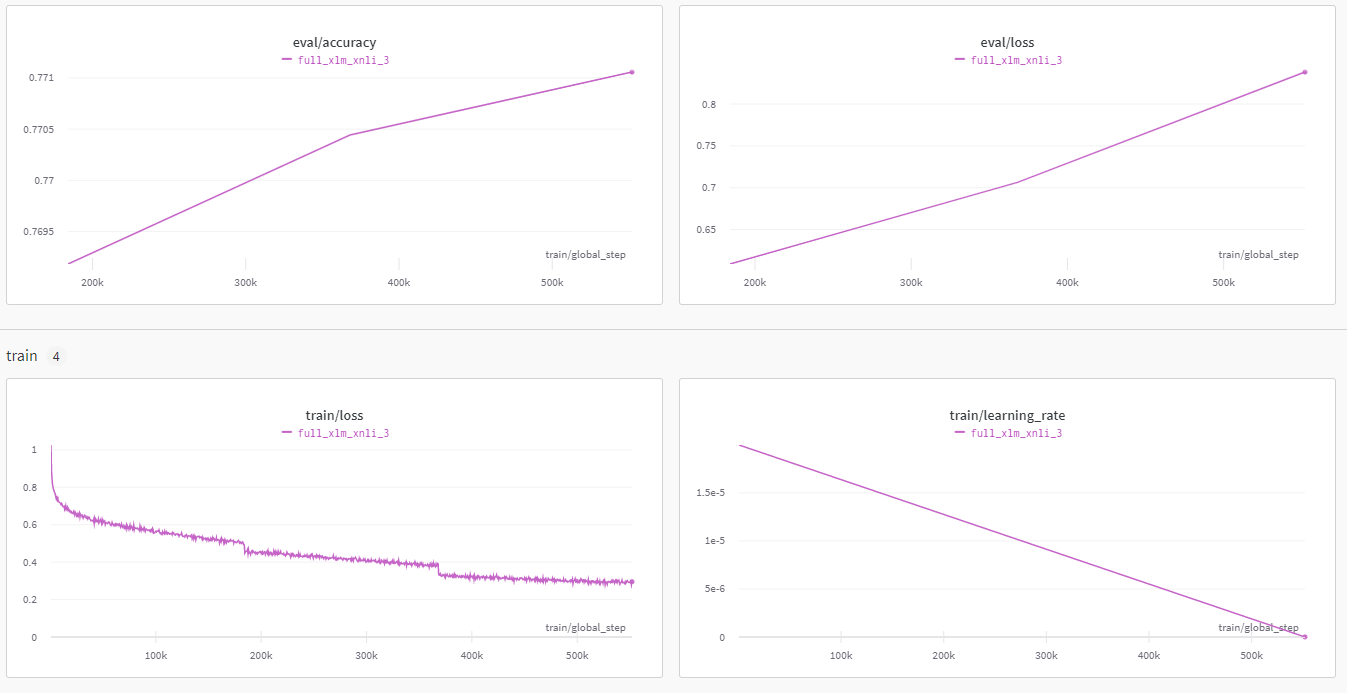Click purple legend line swatch in eval/accuracy
Screen dimensions: 1347x693
click(x=288, y=60)
